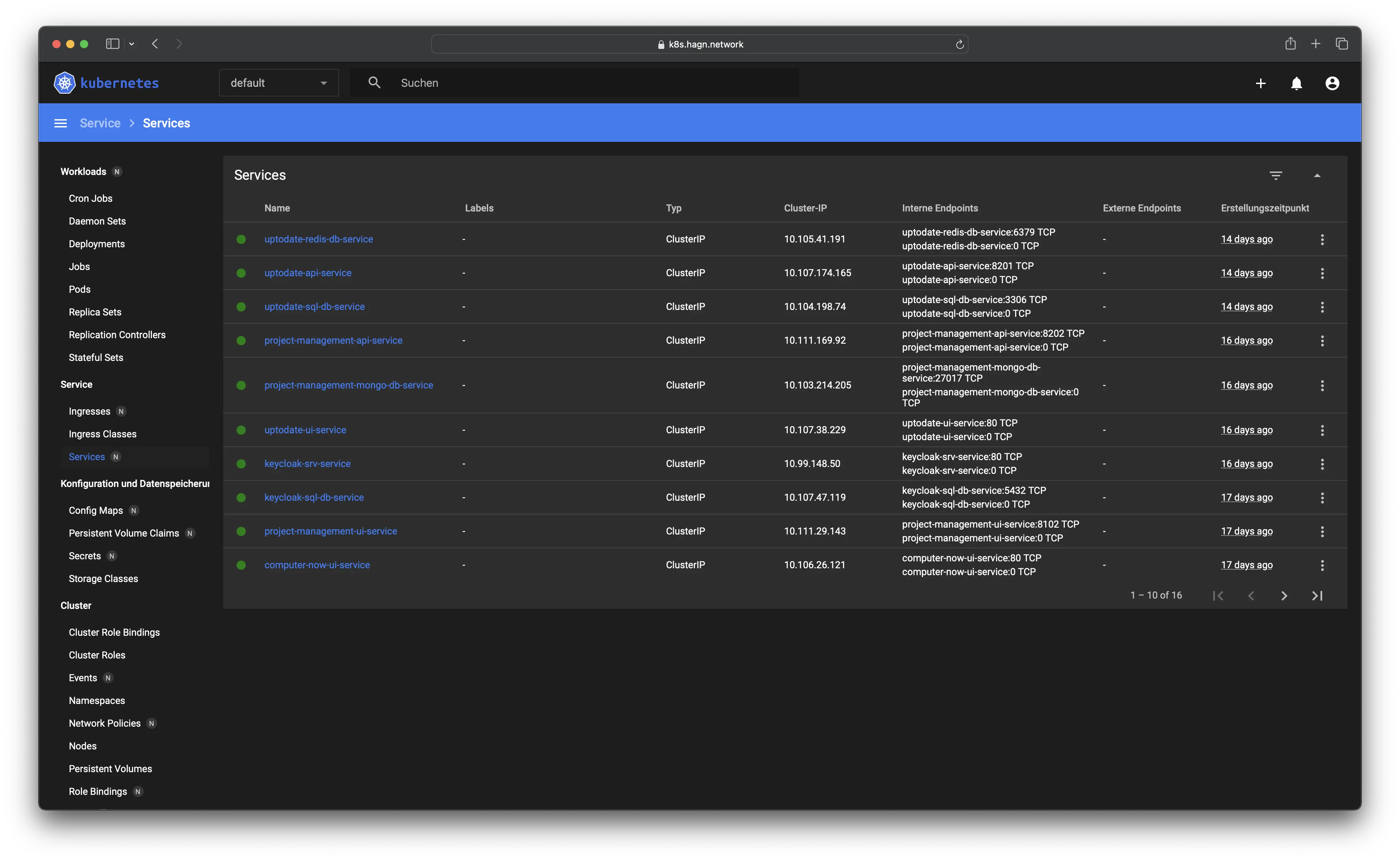Select Deployments in sidebar

point(97,244)
